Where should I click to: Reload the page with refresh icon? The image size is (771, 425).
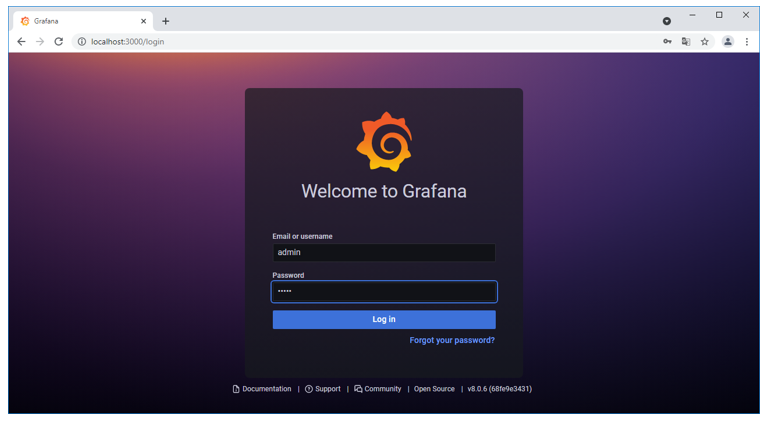pos(59,42)
